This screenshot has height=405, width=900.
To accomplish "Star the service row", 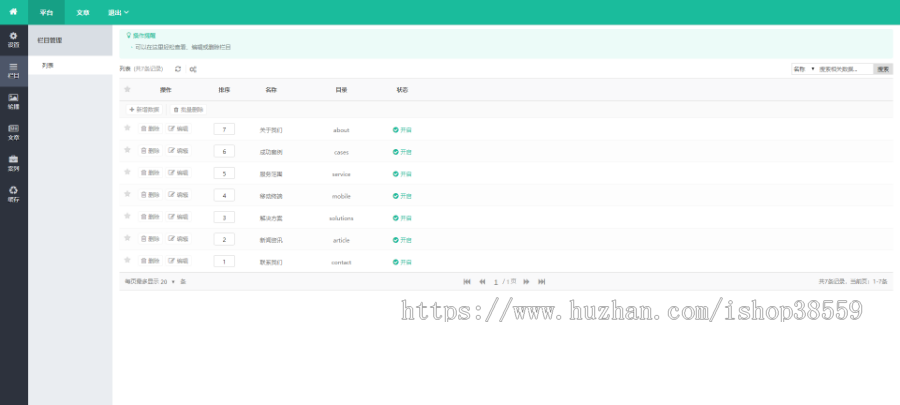I will (x=127, y=172).
